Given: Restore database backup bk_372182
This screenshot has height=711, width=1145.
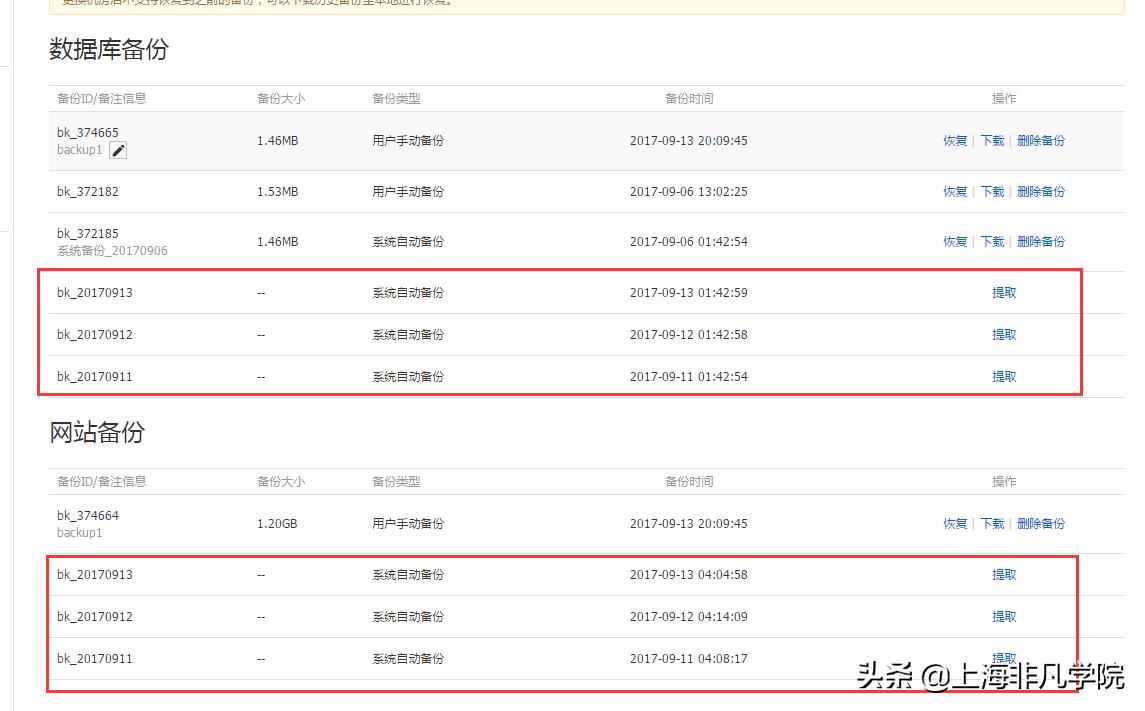Looking at the screenshot, I should [954, 192].
